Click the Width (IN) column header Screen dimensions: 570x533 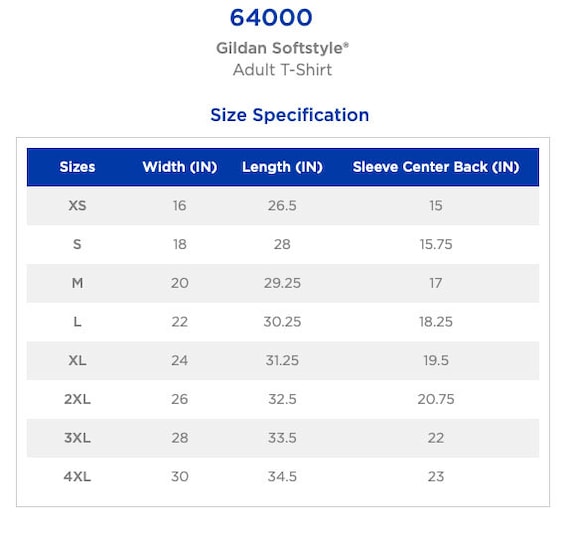180,167
